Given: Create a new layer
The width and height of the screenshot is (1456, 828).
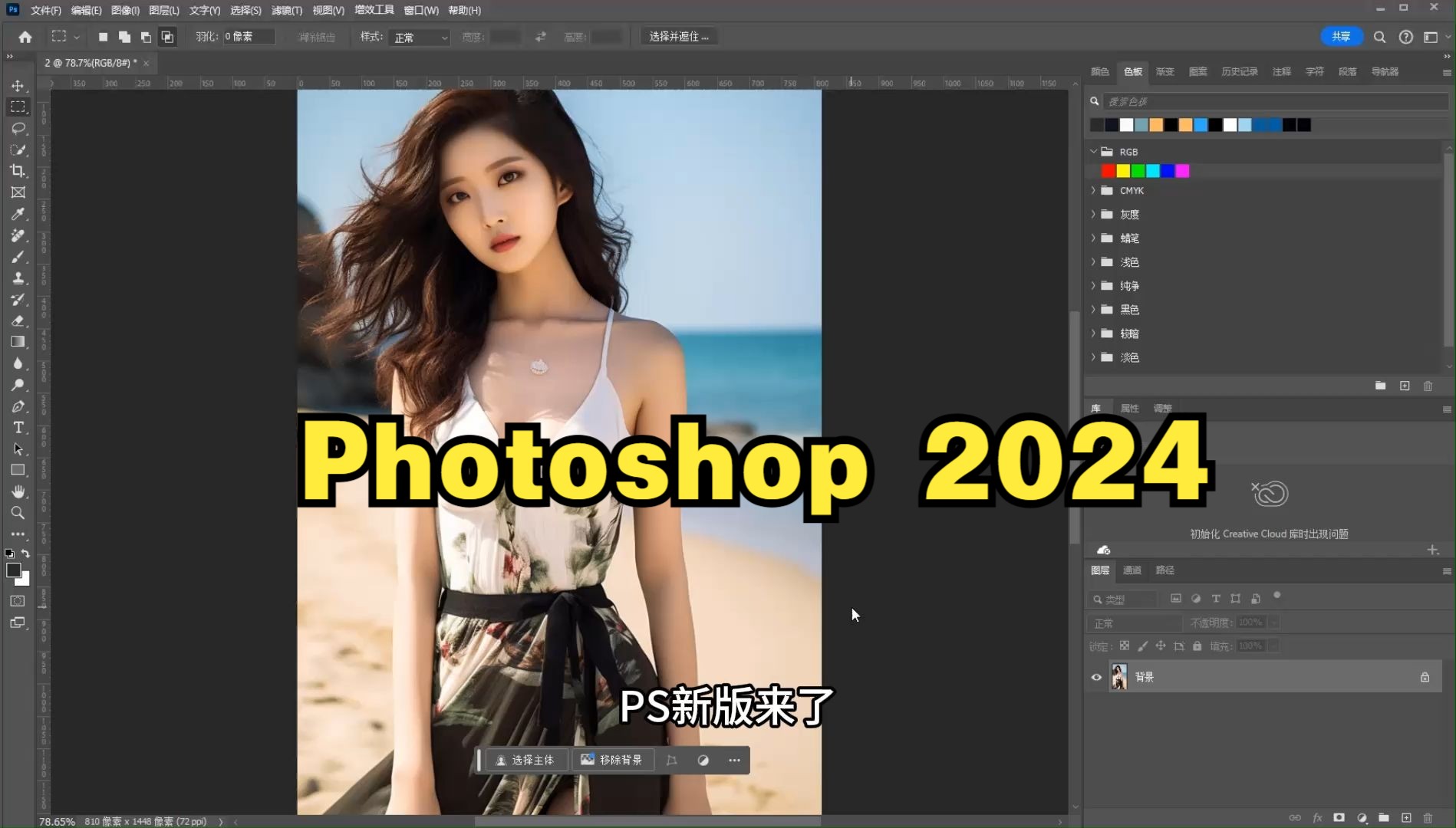Looking at the screenshot, I should click(x=1405, y=818).
